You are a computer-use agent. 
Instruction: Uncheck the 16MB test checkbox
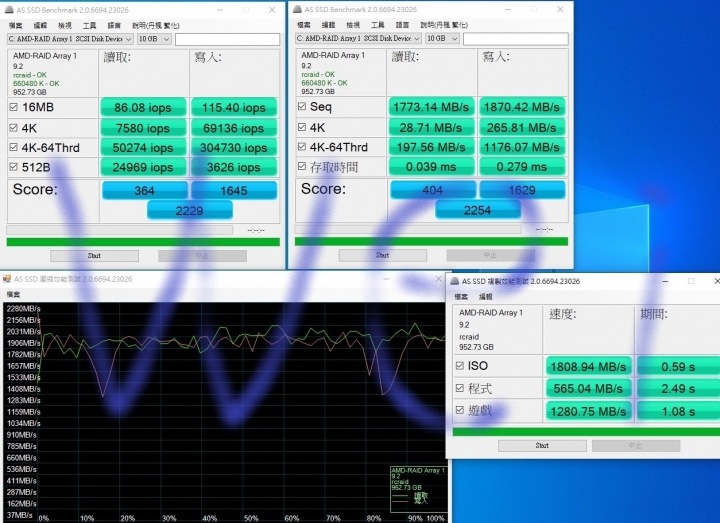click(13, 107)
